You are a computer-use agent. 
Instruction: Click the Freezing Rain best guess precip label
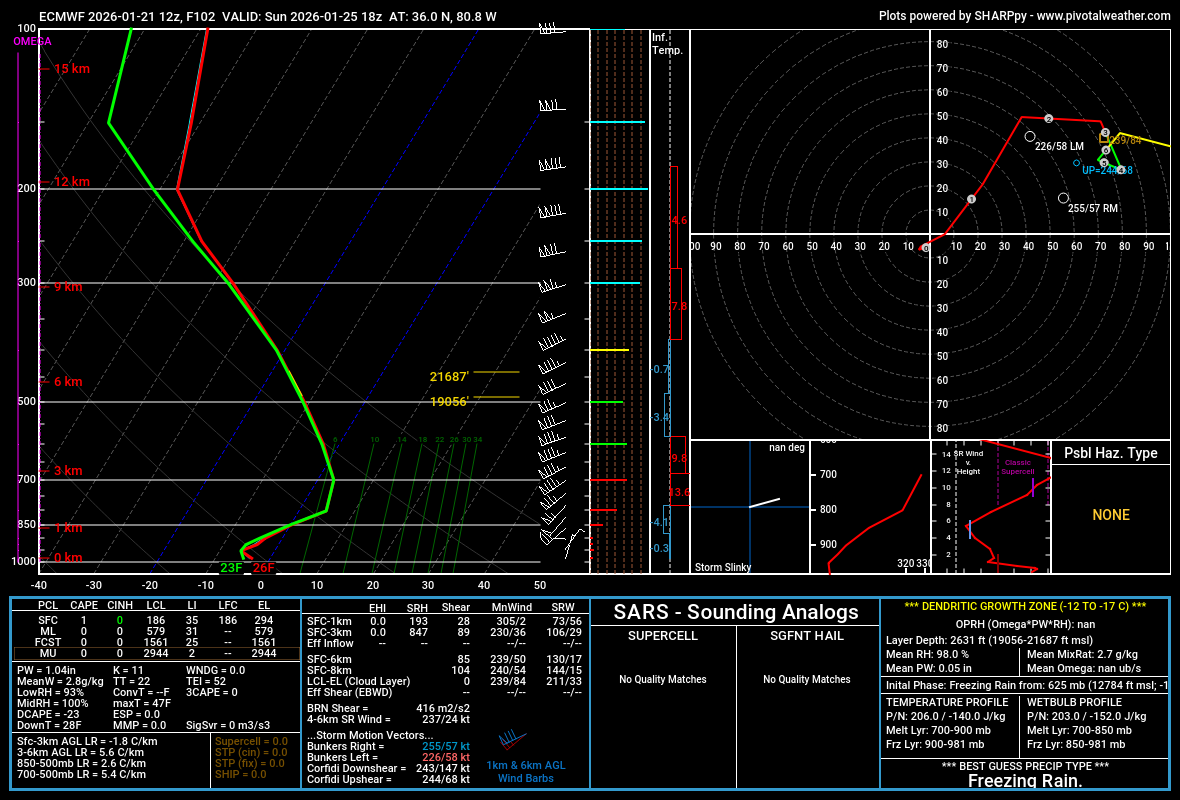coord(1025,782)
